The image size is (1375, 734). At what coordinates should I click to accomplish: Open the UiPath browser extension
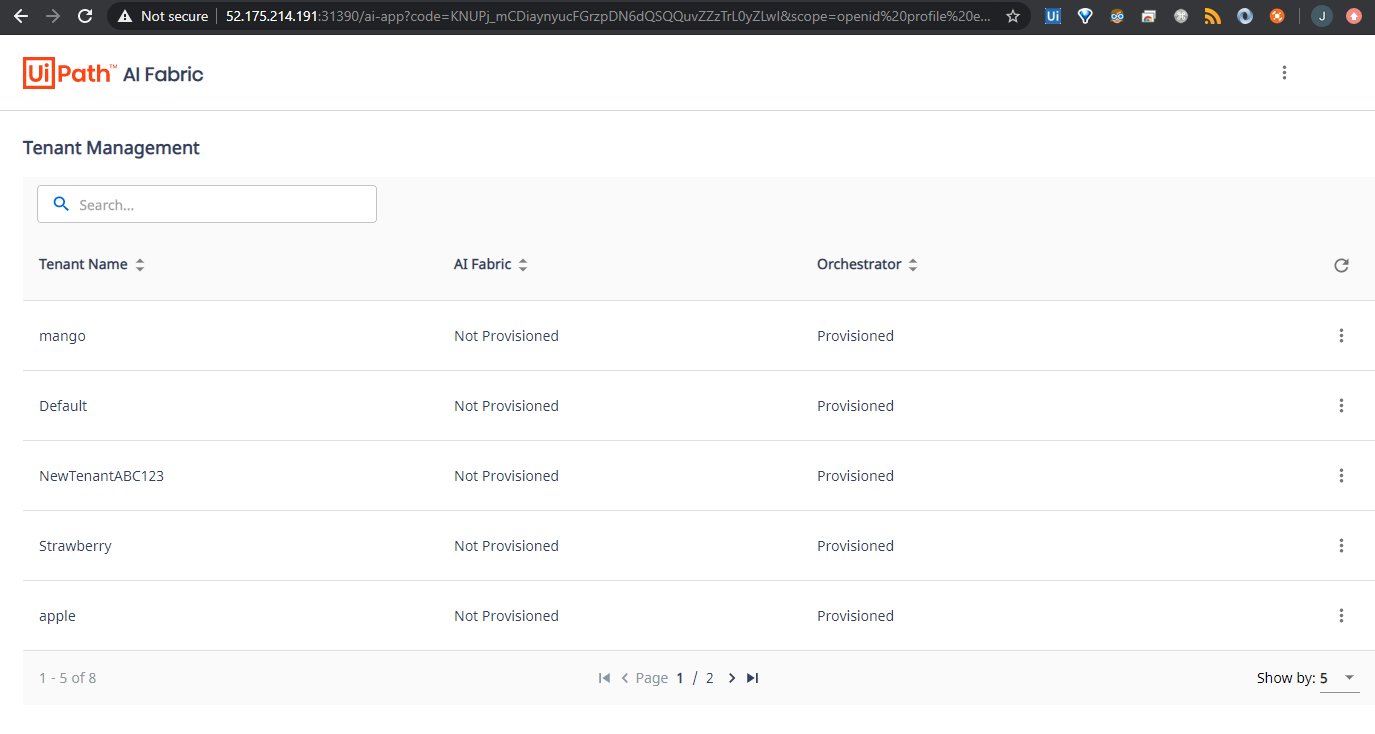click(1052, 16)
